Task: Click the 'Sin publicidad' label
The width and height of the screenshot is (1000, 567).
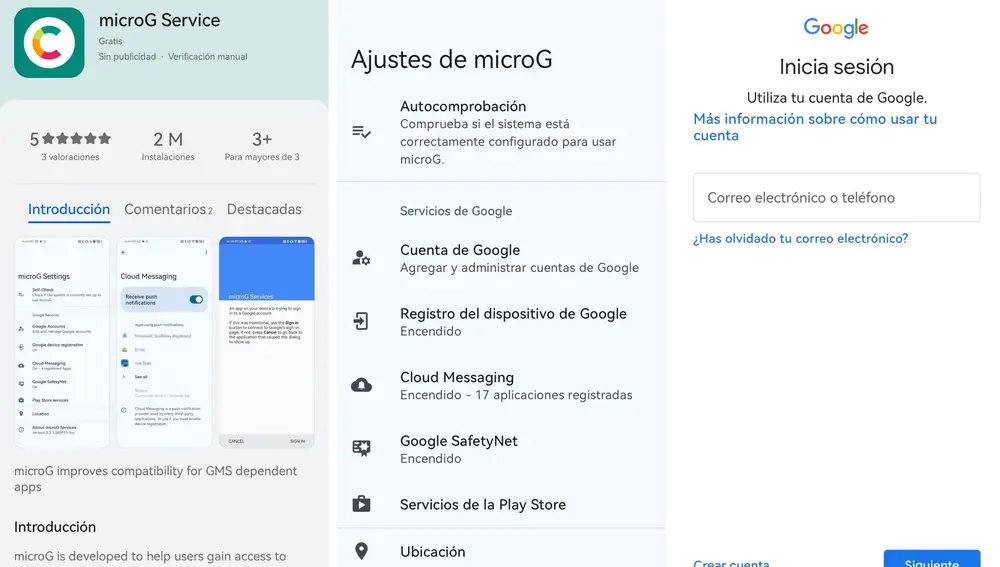Action: (127, 57)
